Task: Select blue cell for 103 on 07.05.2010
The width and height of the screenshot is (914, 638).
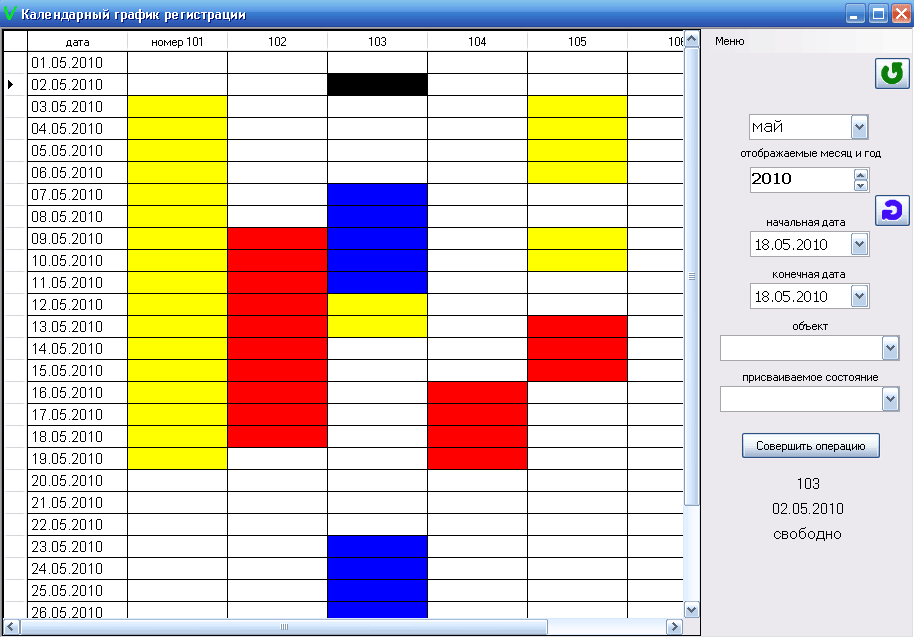Action: point(377,195)
